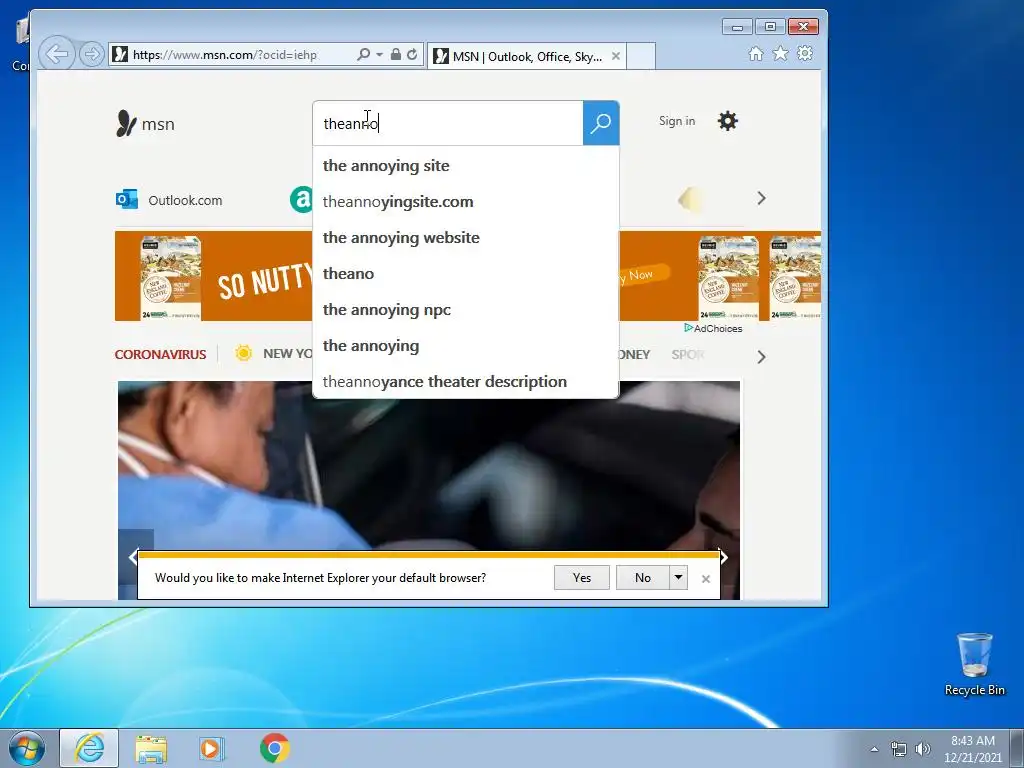Click the Internet Explorer back arrow

tap(57, 54)
